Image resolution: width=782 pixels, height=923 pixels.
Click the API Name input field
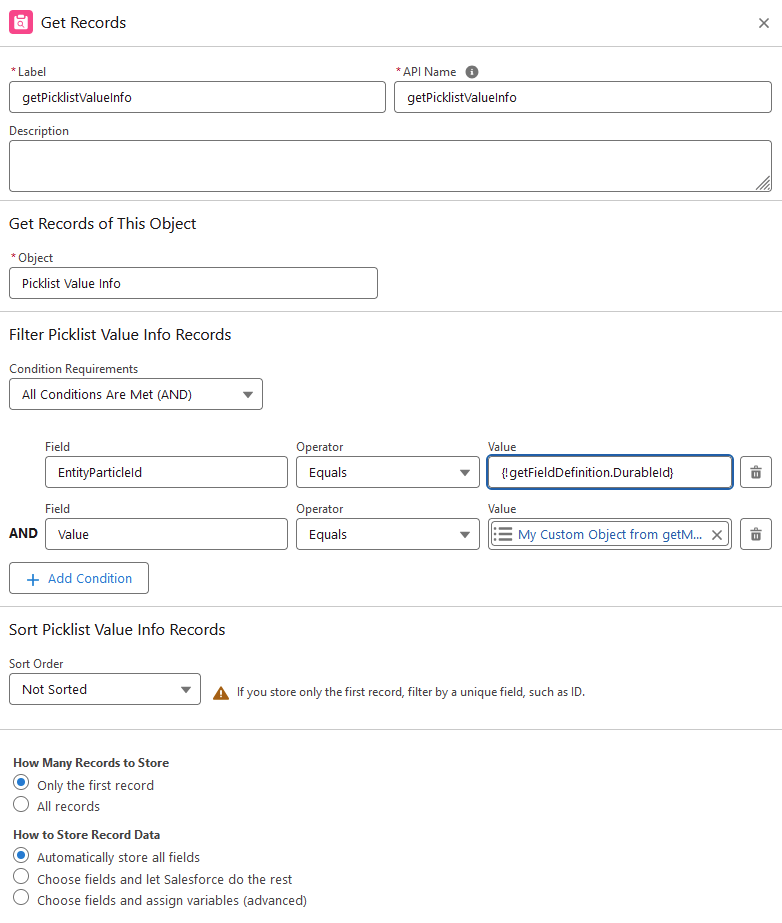click(583, 97)
